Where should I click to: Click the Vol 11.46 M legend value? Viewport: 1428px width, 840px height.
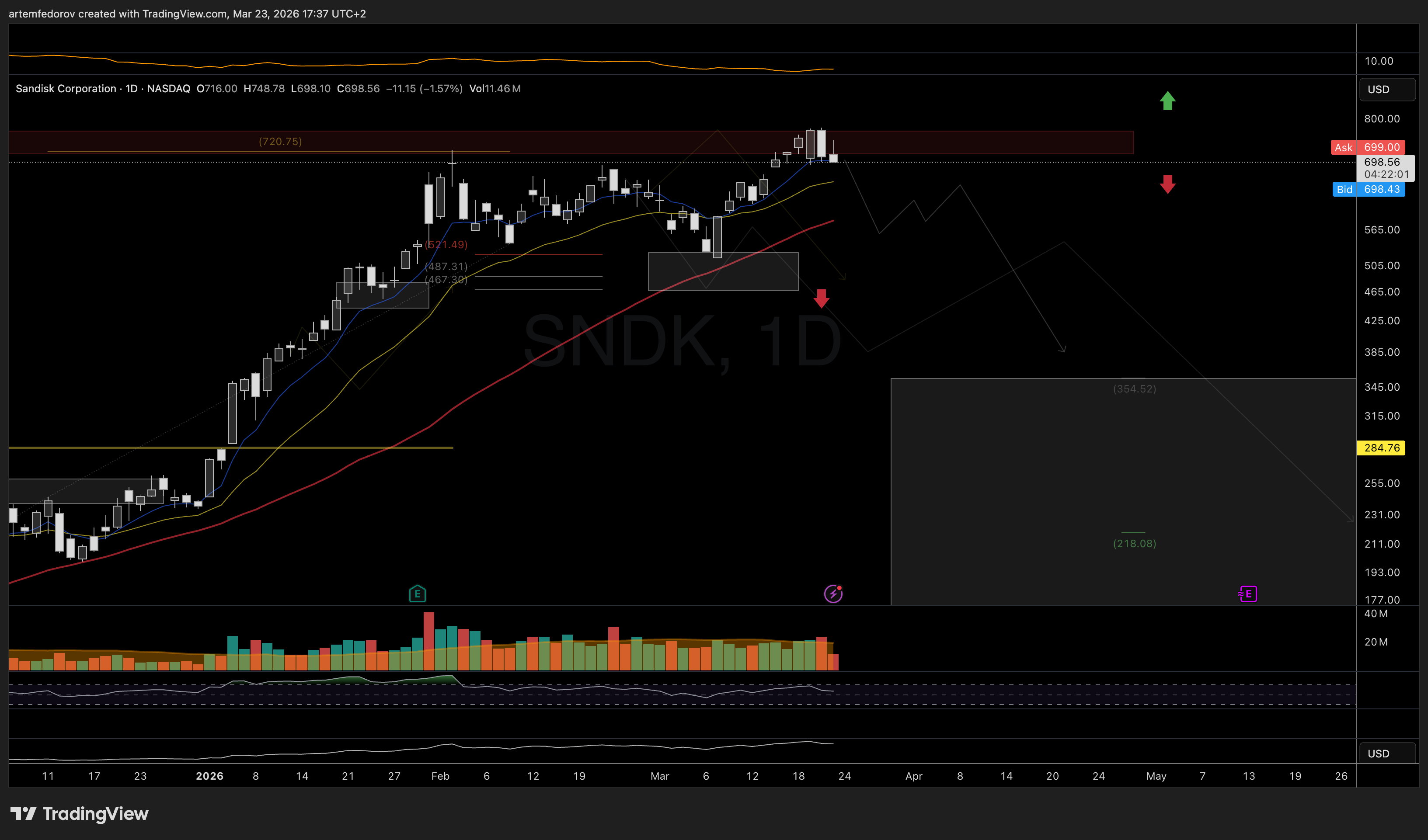(495, 88)
